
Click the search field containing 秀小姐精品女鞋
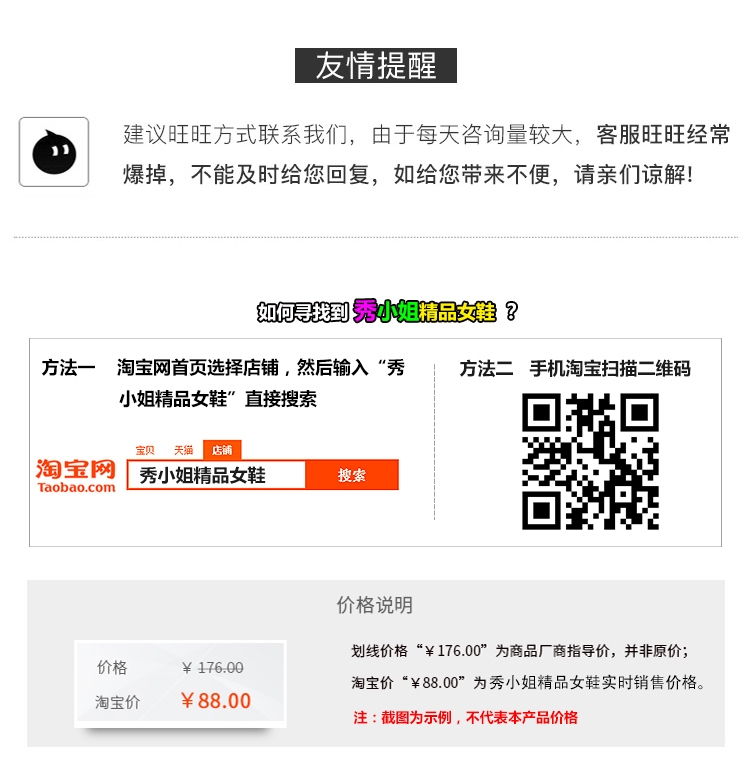pos(216,475)
